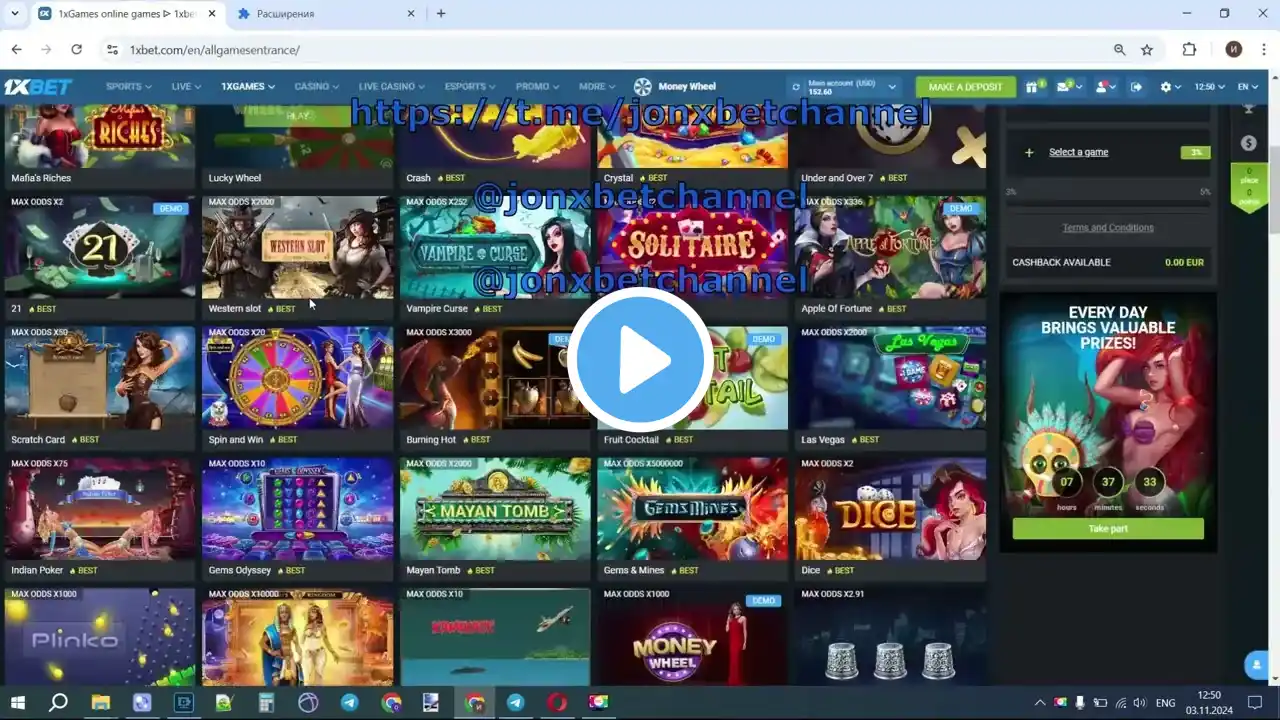Screen dimensions: 1280x720
Task: Click the Fruit Cocktail game title
Action: 631,440
